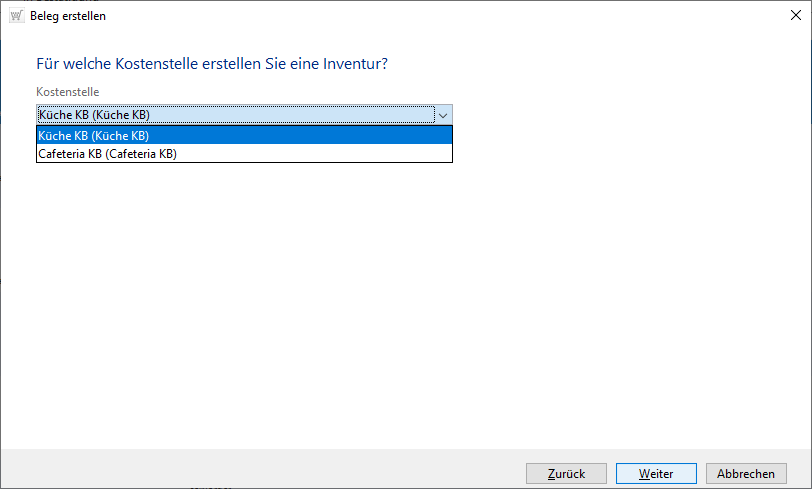Image resolution: width=812 pixels, height=489 pixels.
Task: Click empty title bar space right of the title
Action: click(x=400, y=16)
